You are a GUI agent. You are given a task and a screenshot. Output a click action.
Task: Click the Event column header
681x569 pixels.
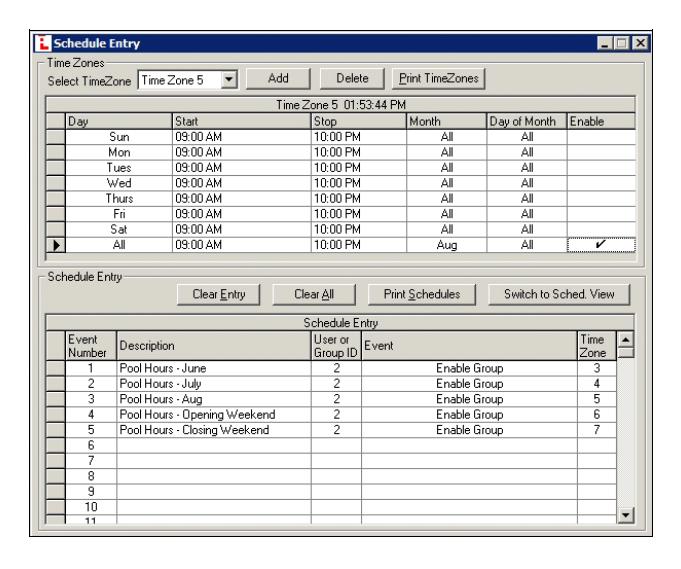pos(469,346)
